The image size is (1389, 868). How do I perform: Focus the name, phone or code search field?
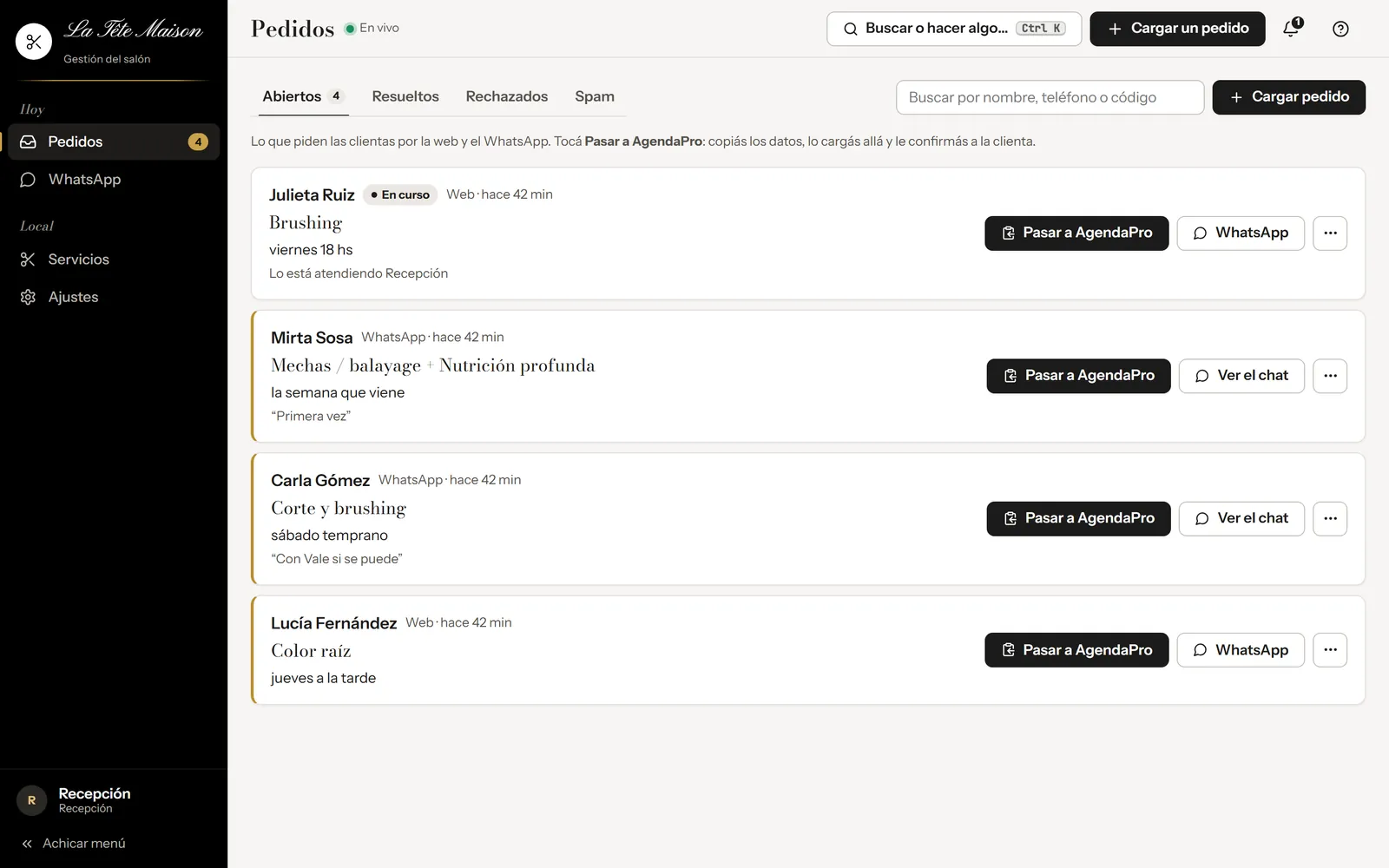1050,97
